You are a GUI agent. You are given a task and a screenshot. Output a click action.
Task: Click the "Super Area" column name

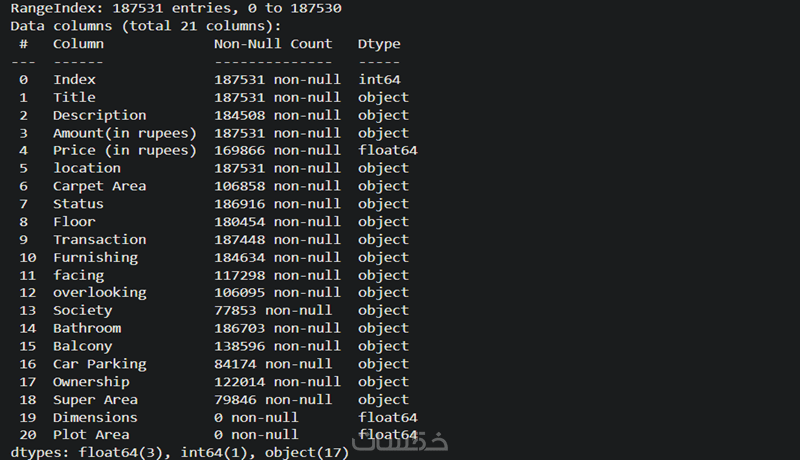(x=95, y=399)
